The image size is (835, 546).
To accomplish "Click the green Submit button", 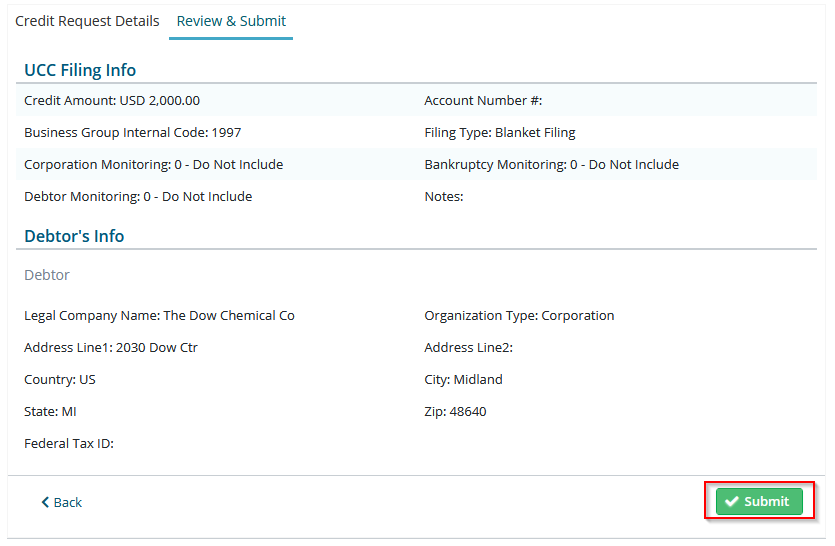I will click(x=759, y=501).
